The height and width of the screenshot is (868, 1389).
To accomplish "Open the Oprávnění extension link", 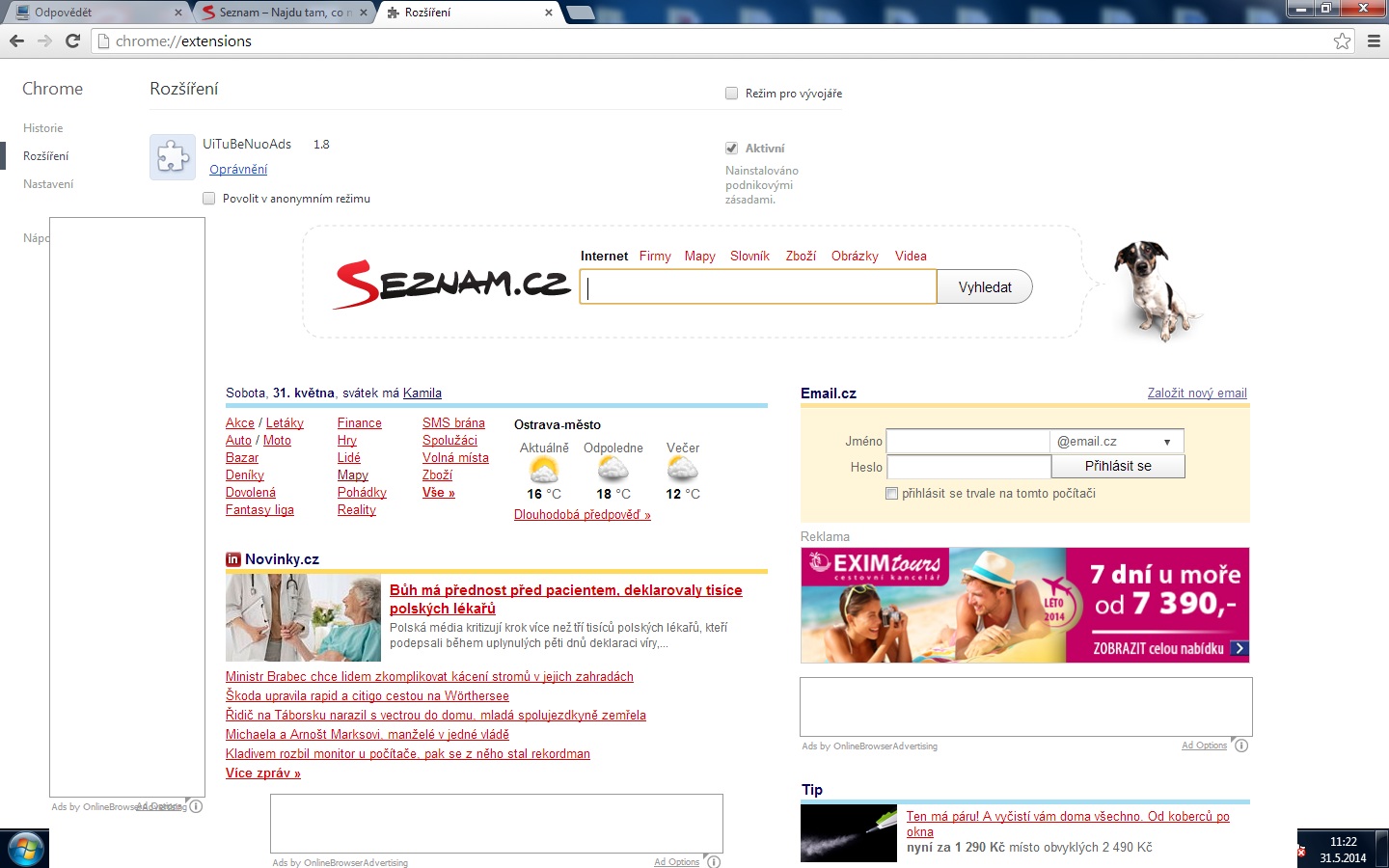I will coord(238,170).
